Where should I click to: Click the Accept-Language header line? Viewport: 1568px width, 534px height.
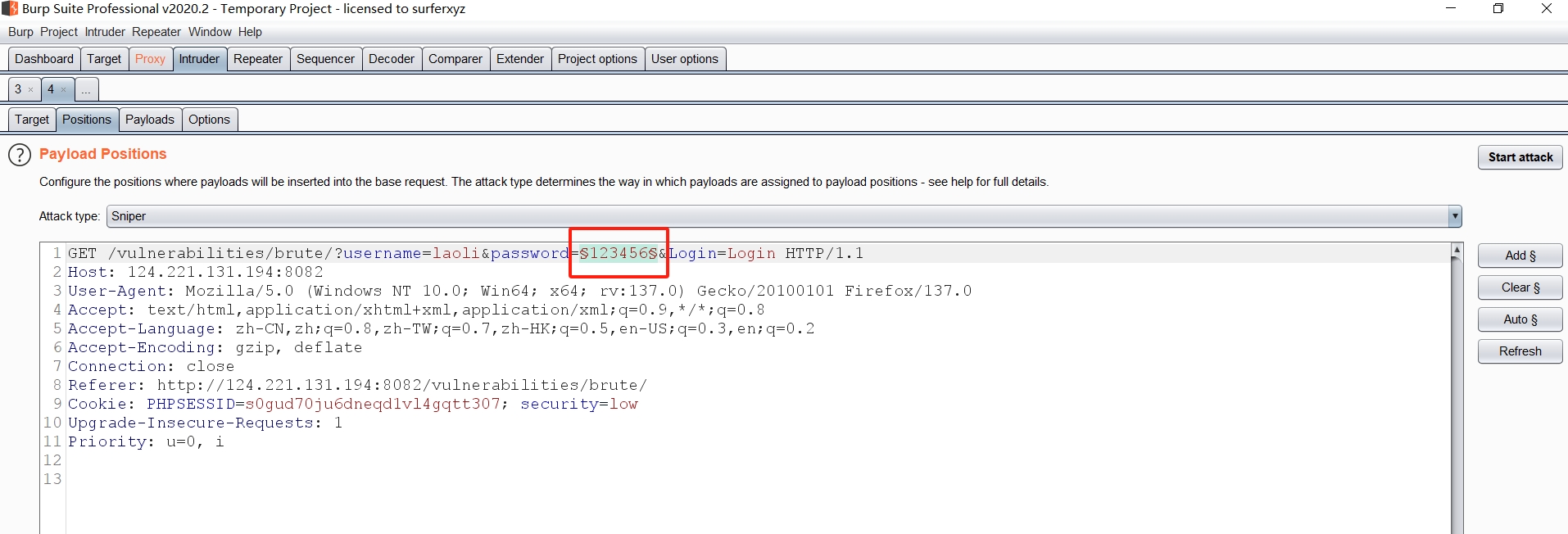click(x=442, y=328)
